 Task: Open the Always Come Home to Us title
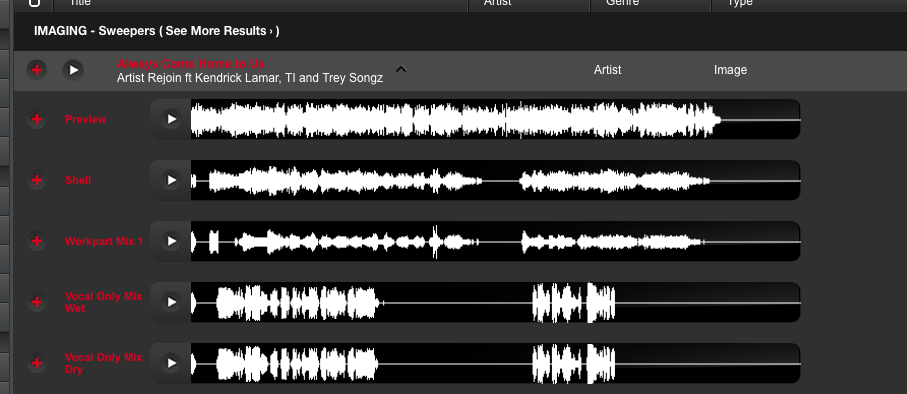click(x=191, y=64)
